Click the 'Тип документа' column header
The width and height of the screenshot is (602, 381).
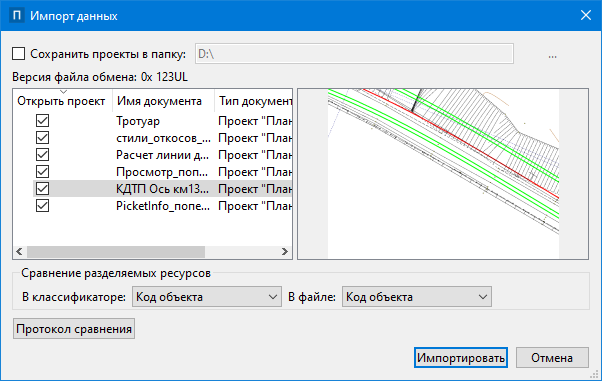point(253,101)
